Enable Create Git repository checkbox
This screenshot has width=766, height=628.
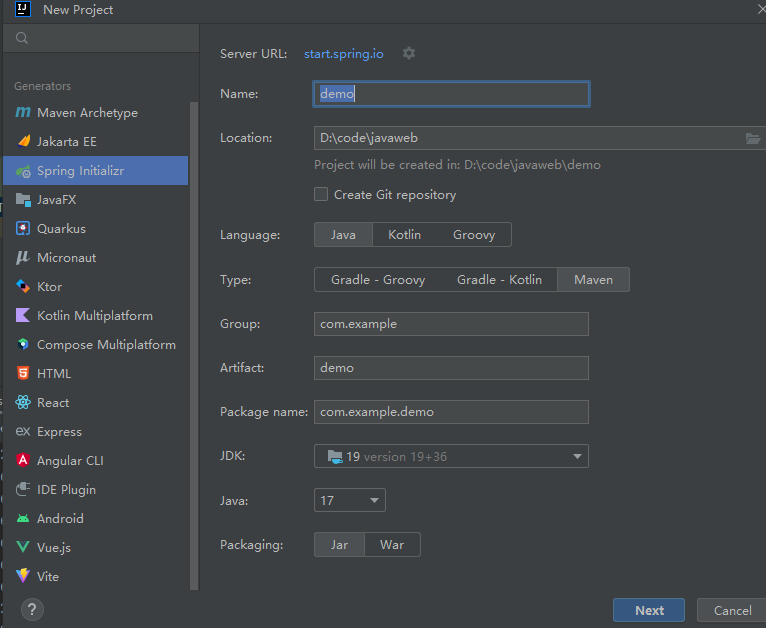(x=321, y=194)
